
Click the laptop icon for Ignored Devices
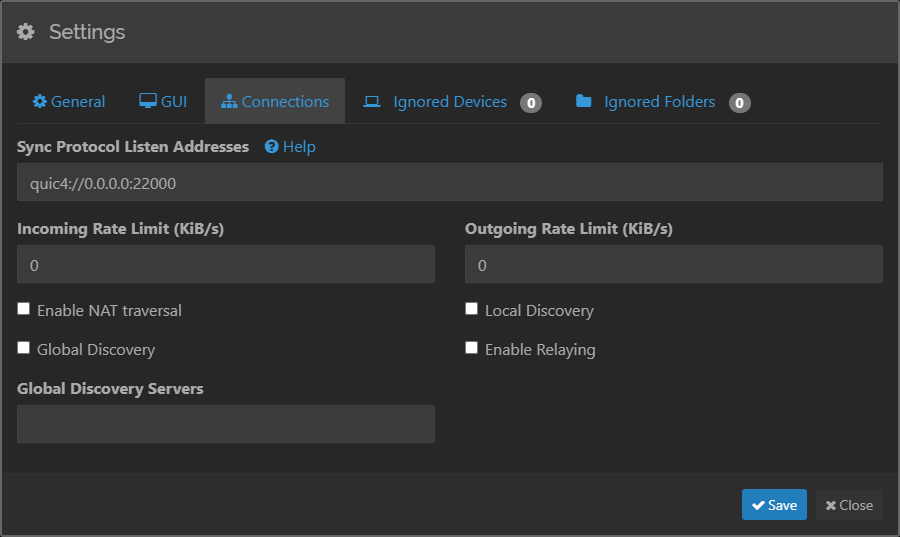(372, 102)
